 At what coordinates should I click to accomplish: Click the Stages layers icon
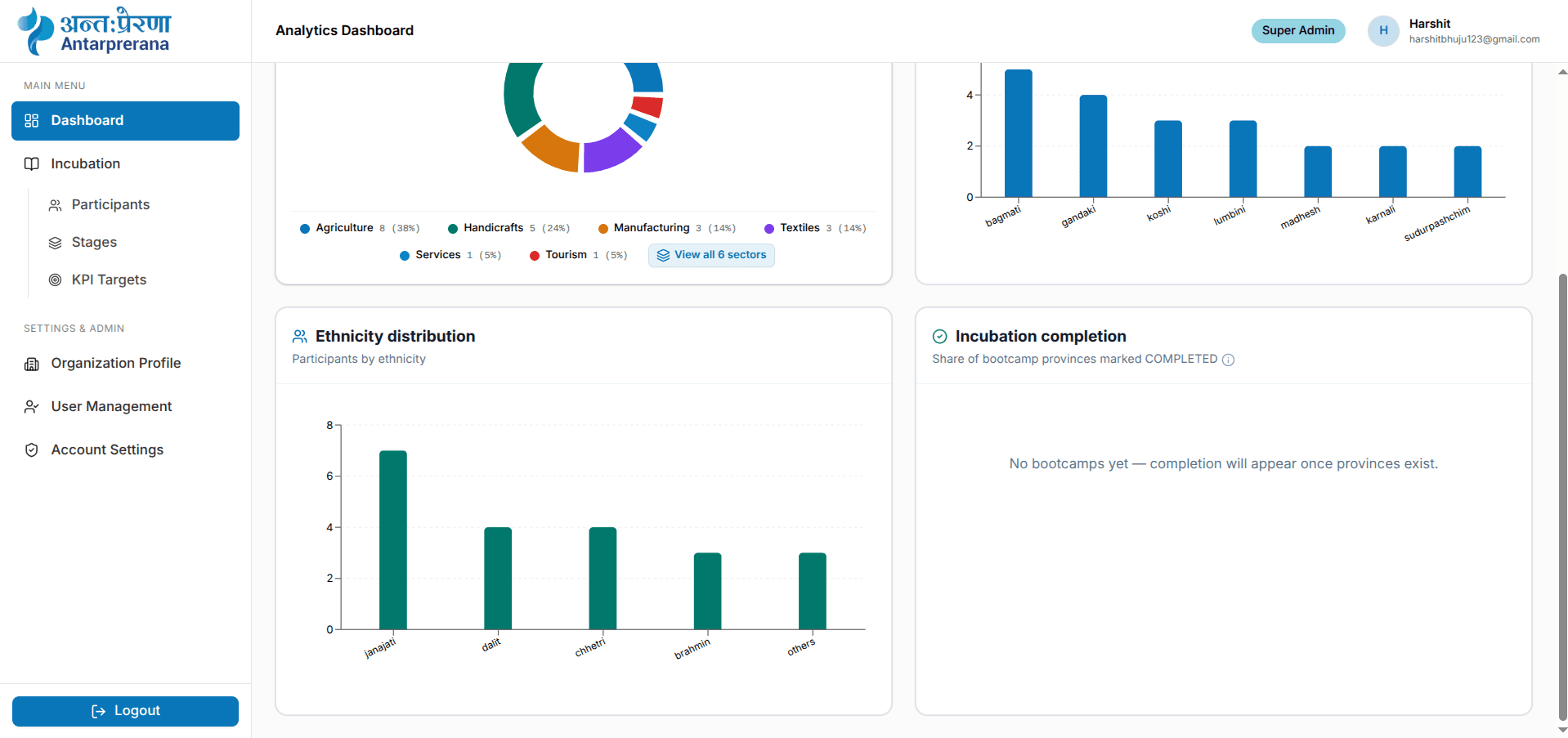pyautogui.click(x=56, y=243)
